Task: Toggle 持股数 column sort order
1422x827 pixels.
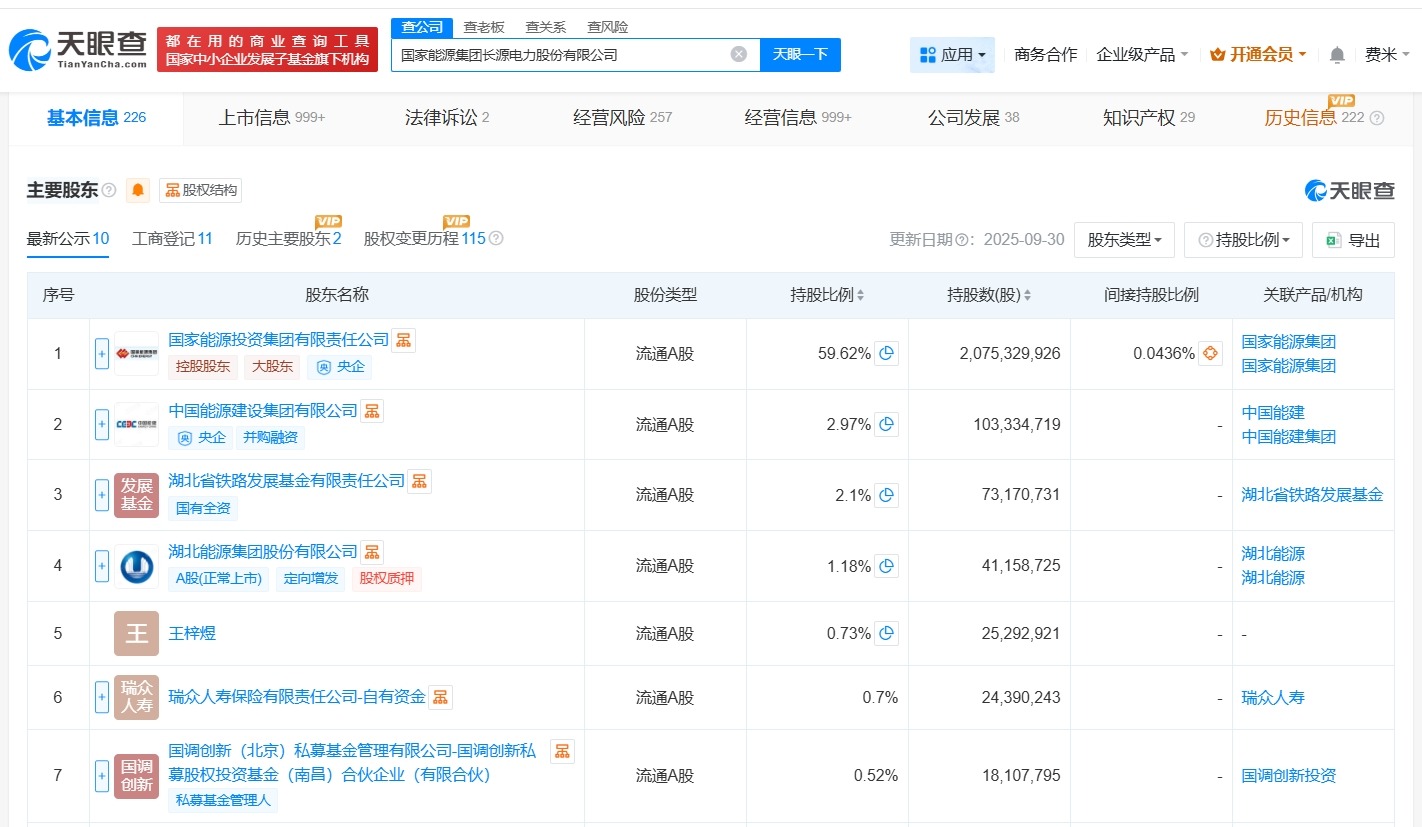Action: coord(1030,294)
